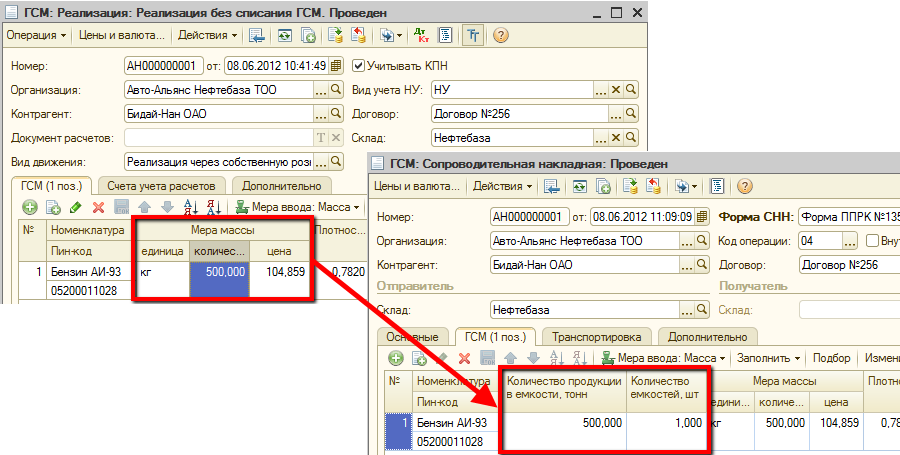Image resolution: width=900 pixels, height=455 pixels.
Task: Open help in the Реализация toolbar
Action: [500, 35]
